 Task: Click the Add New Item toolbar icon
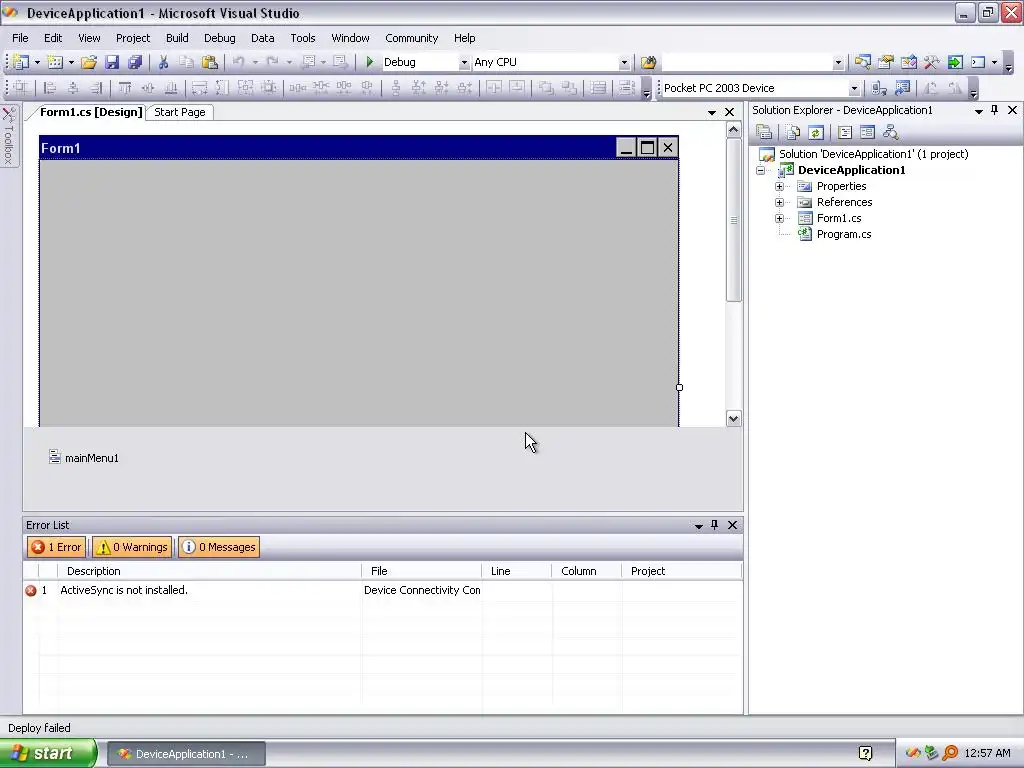(56, 62)
